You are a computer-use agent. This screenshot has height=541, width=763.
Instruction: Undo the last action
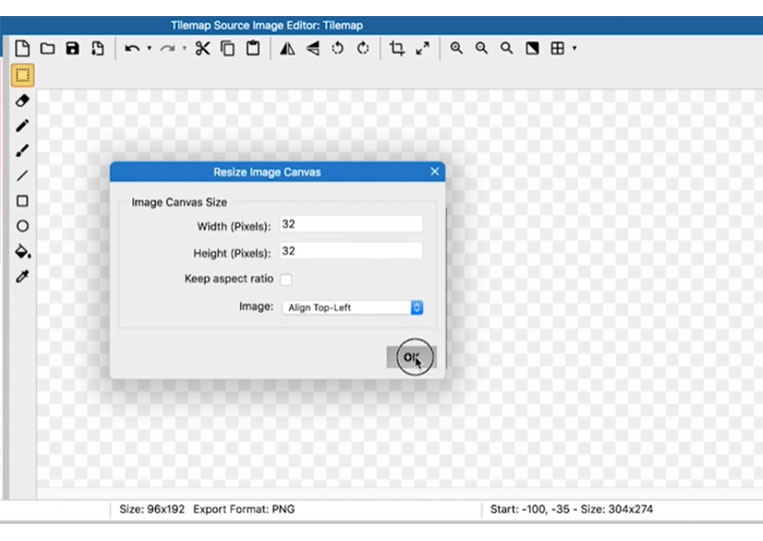click(x=132, y=49)
